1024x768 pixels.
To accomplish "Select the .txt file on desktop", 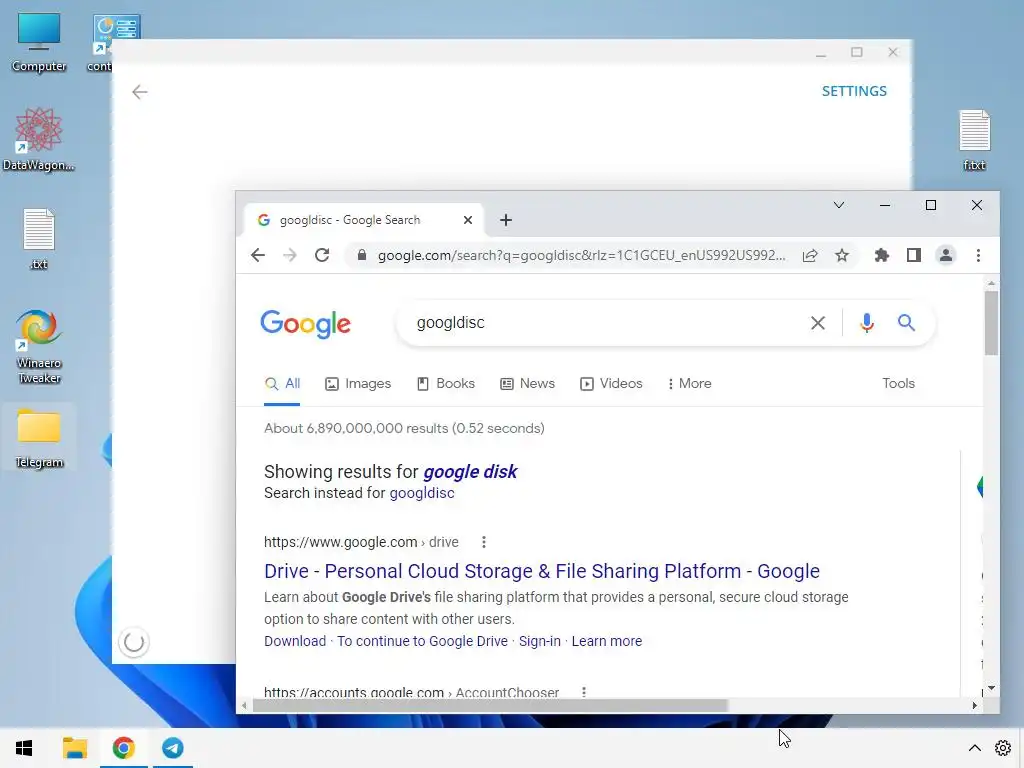I will (x=39, y=239).
